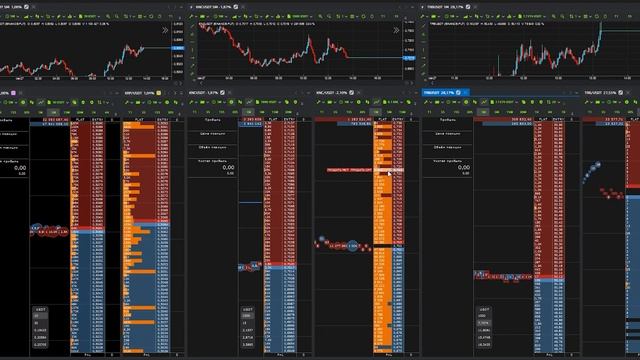640x360 pixels.
Task: Click FLAT header in the TRBUSDT 28,17% order book
Action: (x=543, y=120)
